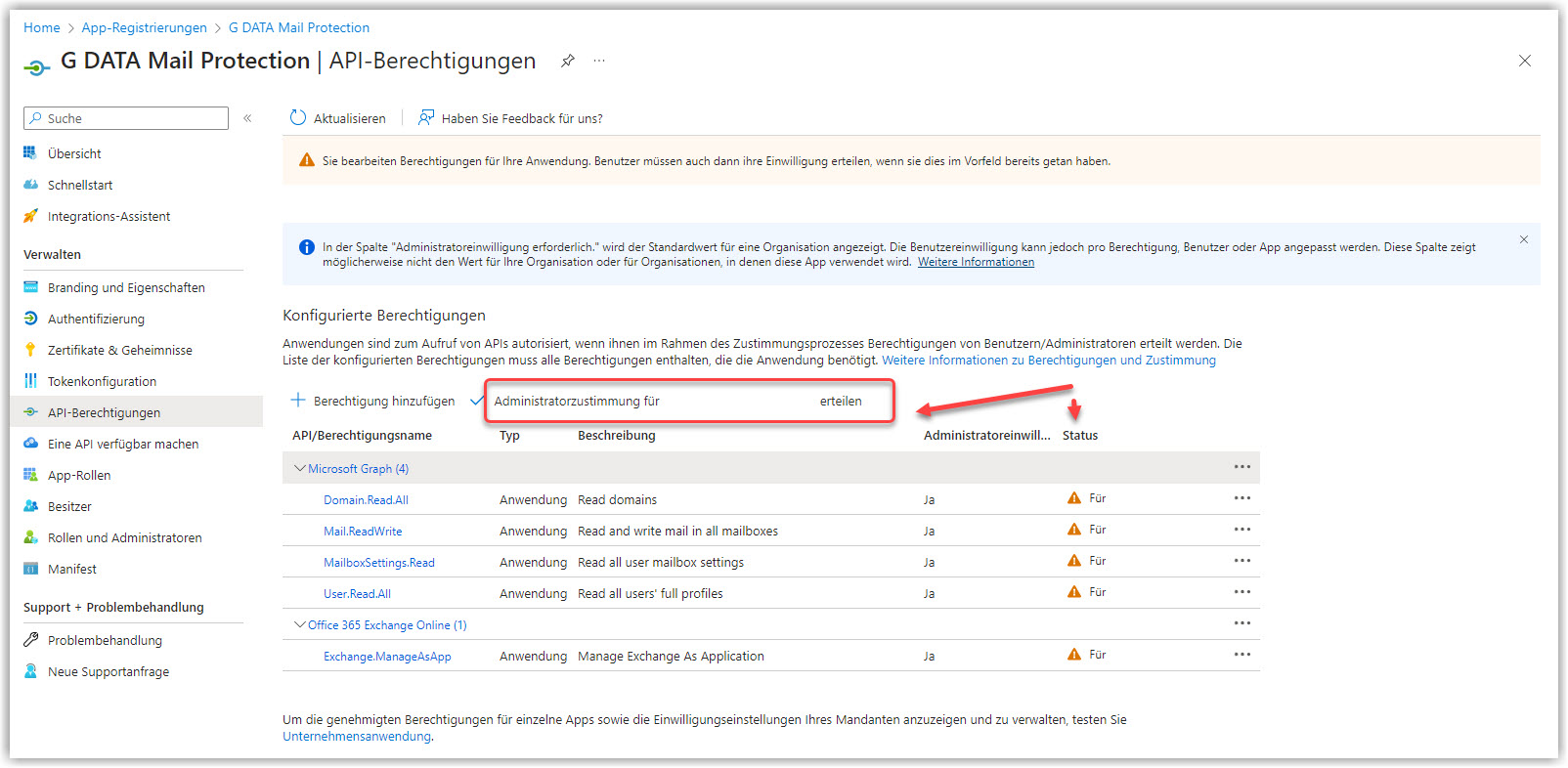The height and width of the screenshot is (768, 1568).
Task: Click the Manifest icon
Action: pos(30,569)
